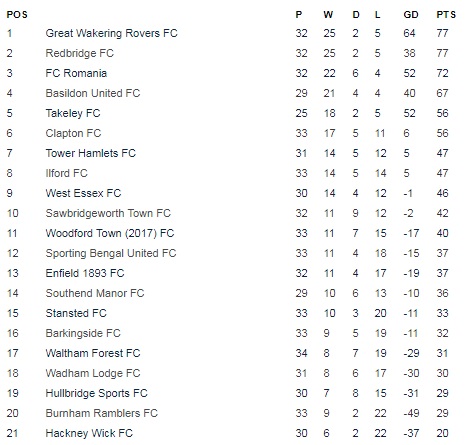This screenshot has width=468, height=445.
Task: Select Waltham Forest FC team name
Action: click(x=93, y=353)
